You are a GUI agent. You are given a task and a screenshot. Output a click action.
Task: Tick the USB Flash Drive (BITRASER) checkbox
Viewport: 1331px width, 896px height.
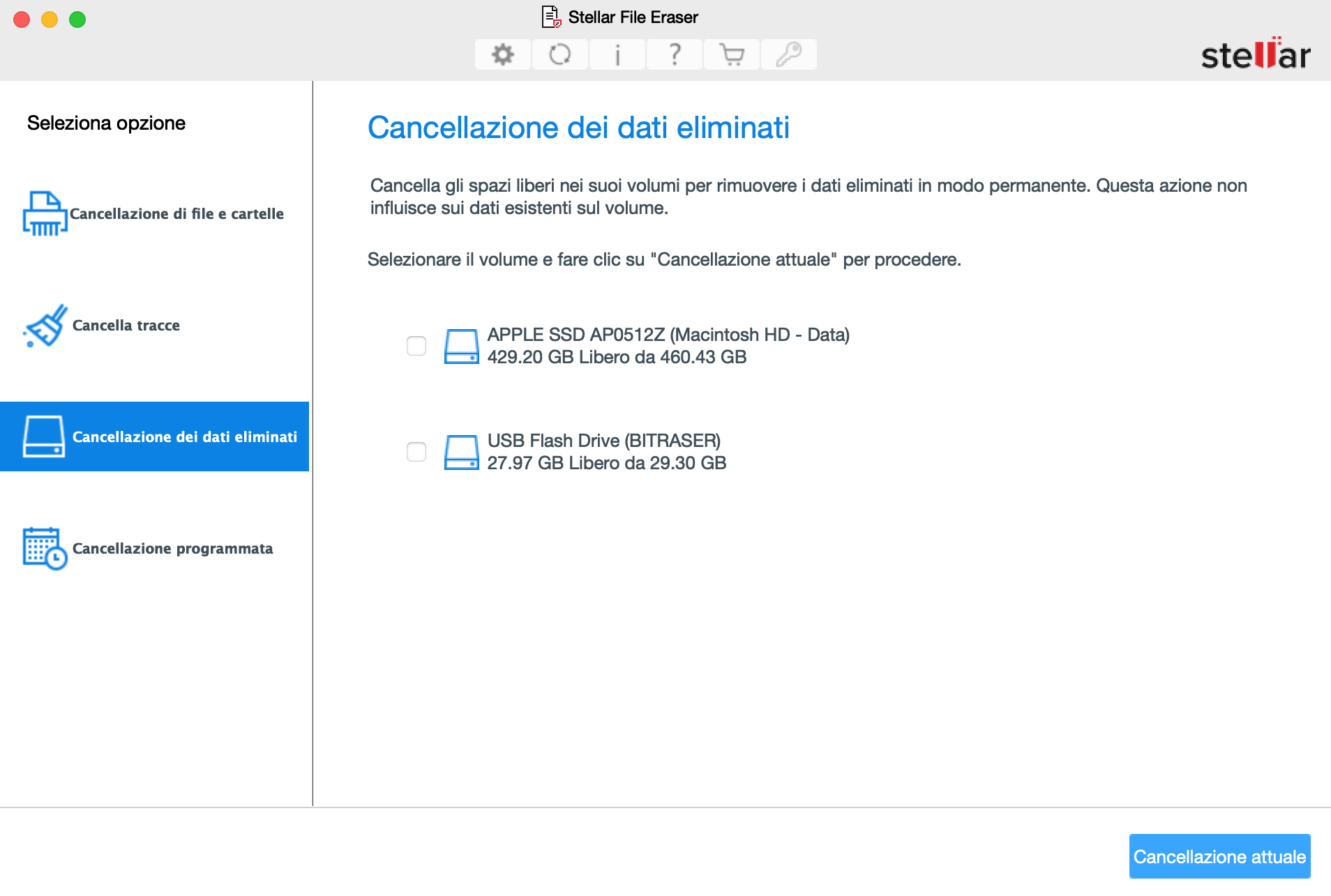pos(416,452)
